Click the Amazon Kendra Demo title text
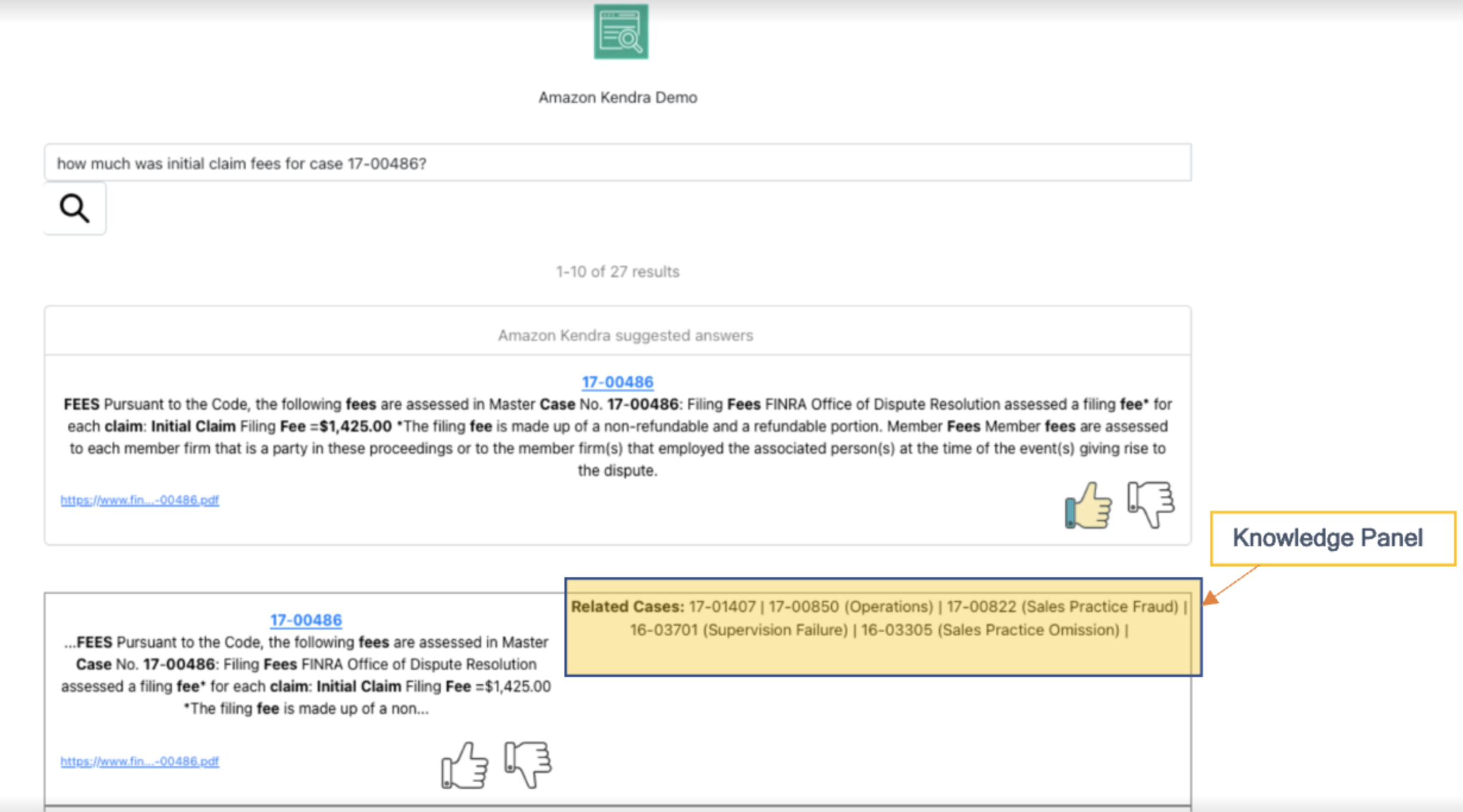Screen dimensions: 1463x812 coord(617,97)
